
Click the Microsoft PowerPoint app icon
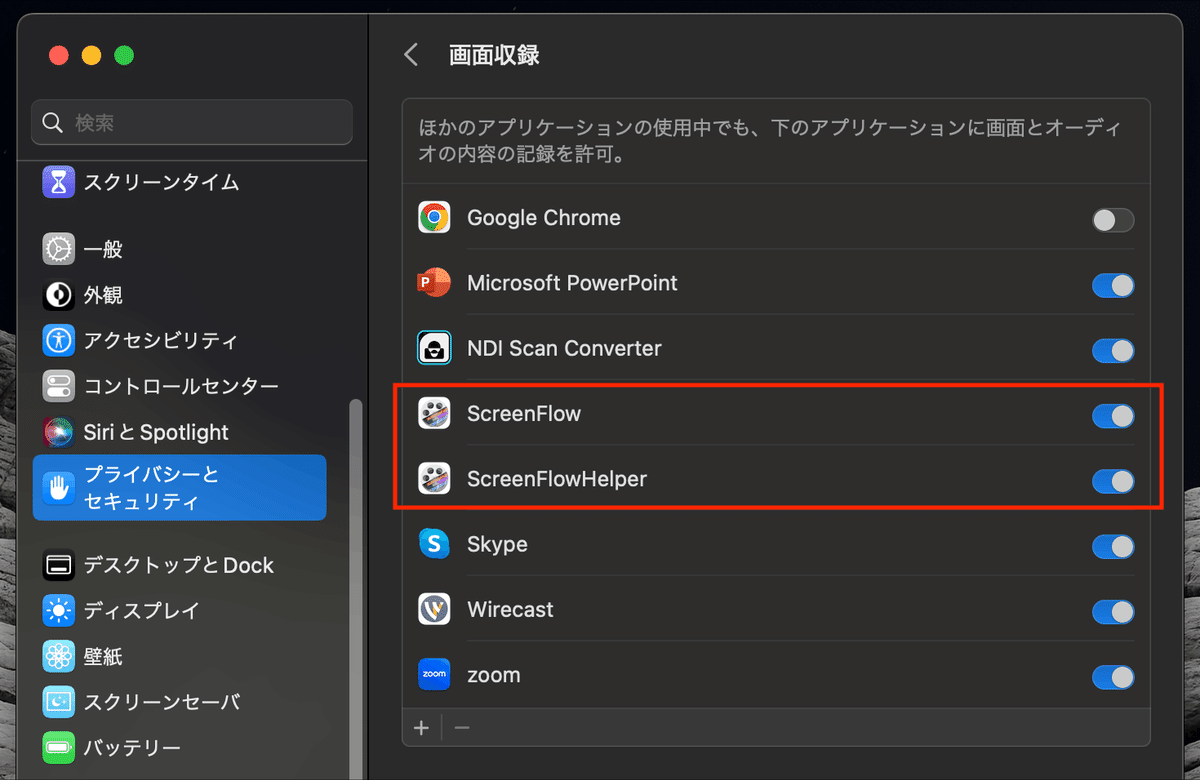click(434, 283)
